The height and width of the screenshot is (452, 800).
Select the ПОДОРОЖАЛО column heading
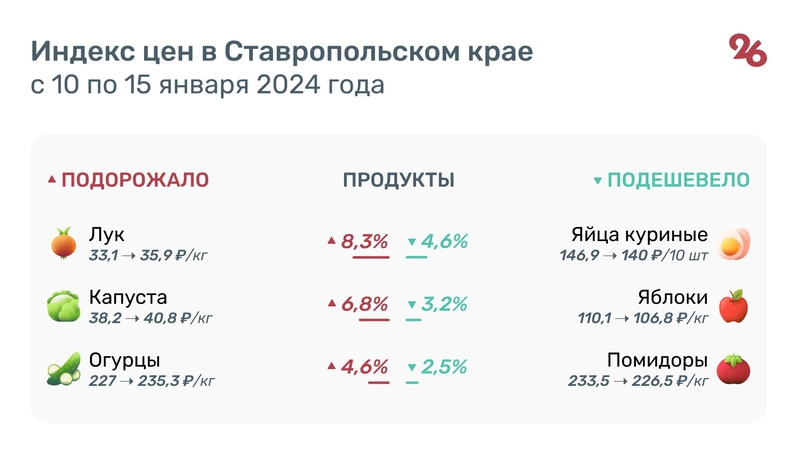(x=135, y=180)
